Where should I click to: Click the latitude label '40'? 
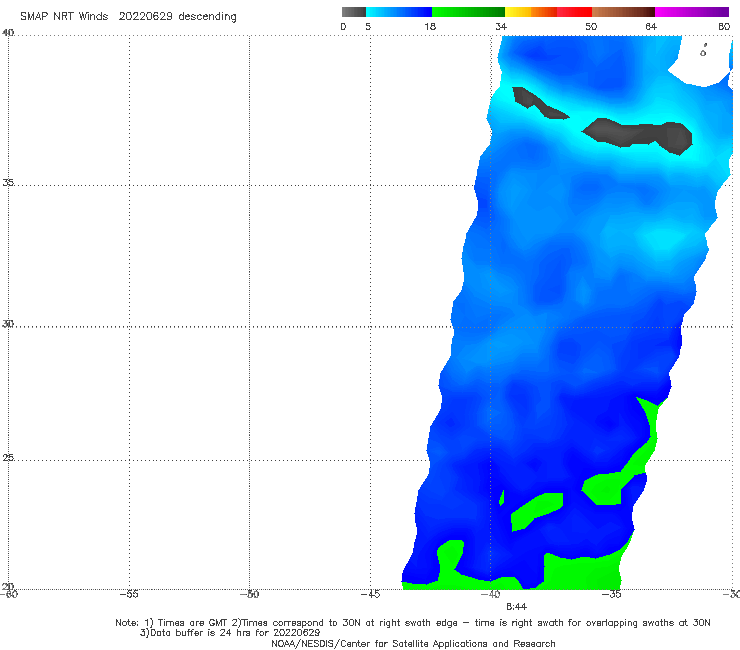click(8, 33)
